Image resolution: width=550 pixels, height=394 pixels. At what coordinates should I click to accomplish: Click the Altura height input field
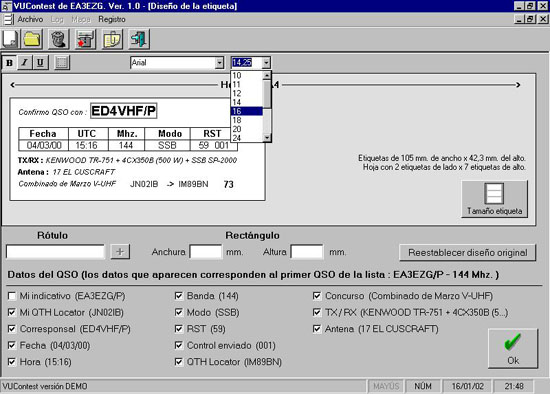307,252
